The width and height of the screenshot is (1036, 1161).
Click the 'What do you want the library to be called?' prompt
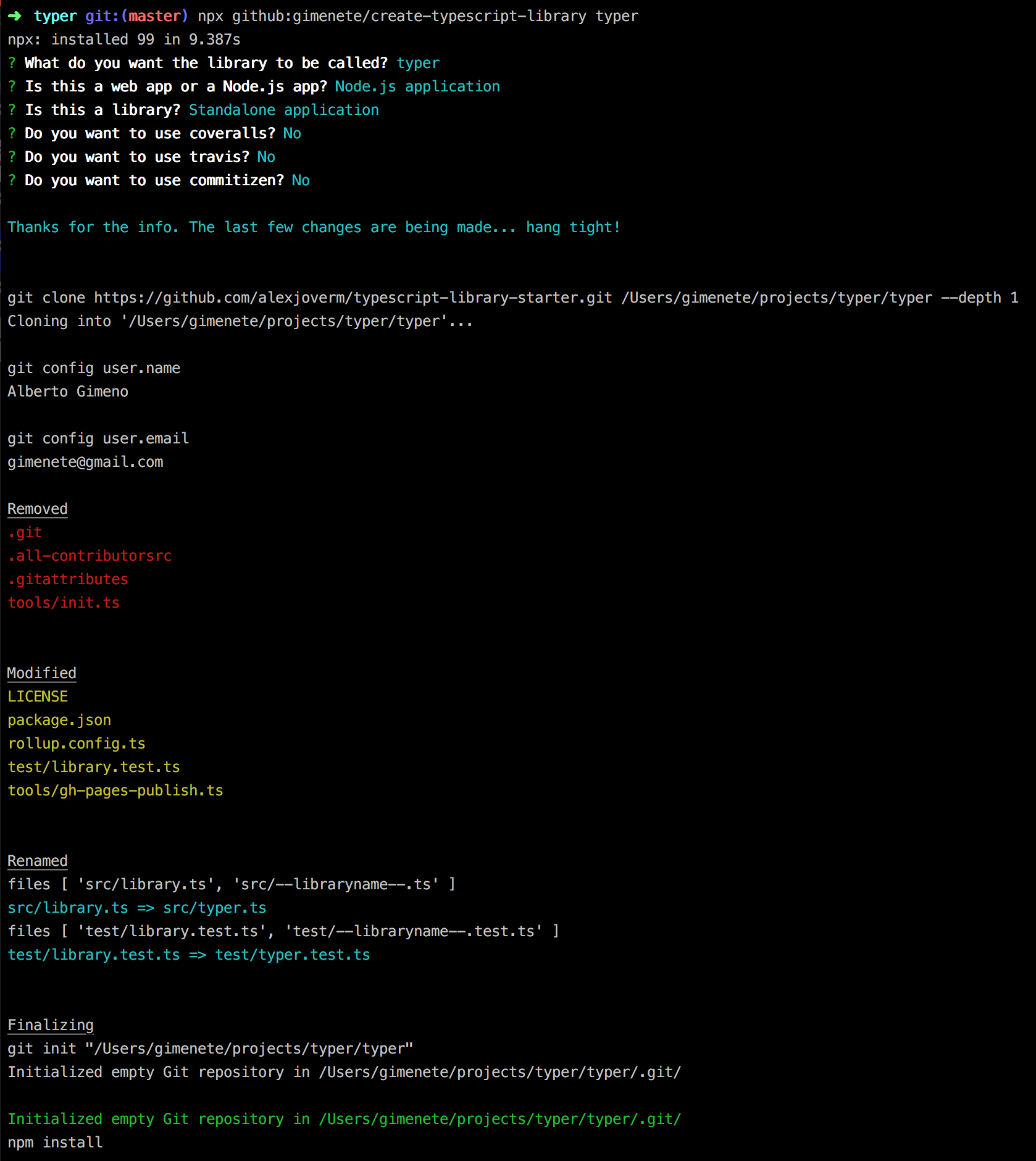(206, 63)
